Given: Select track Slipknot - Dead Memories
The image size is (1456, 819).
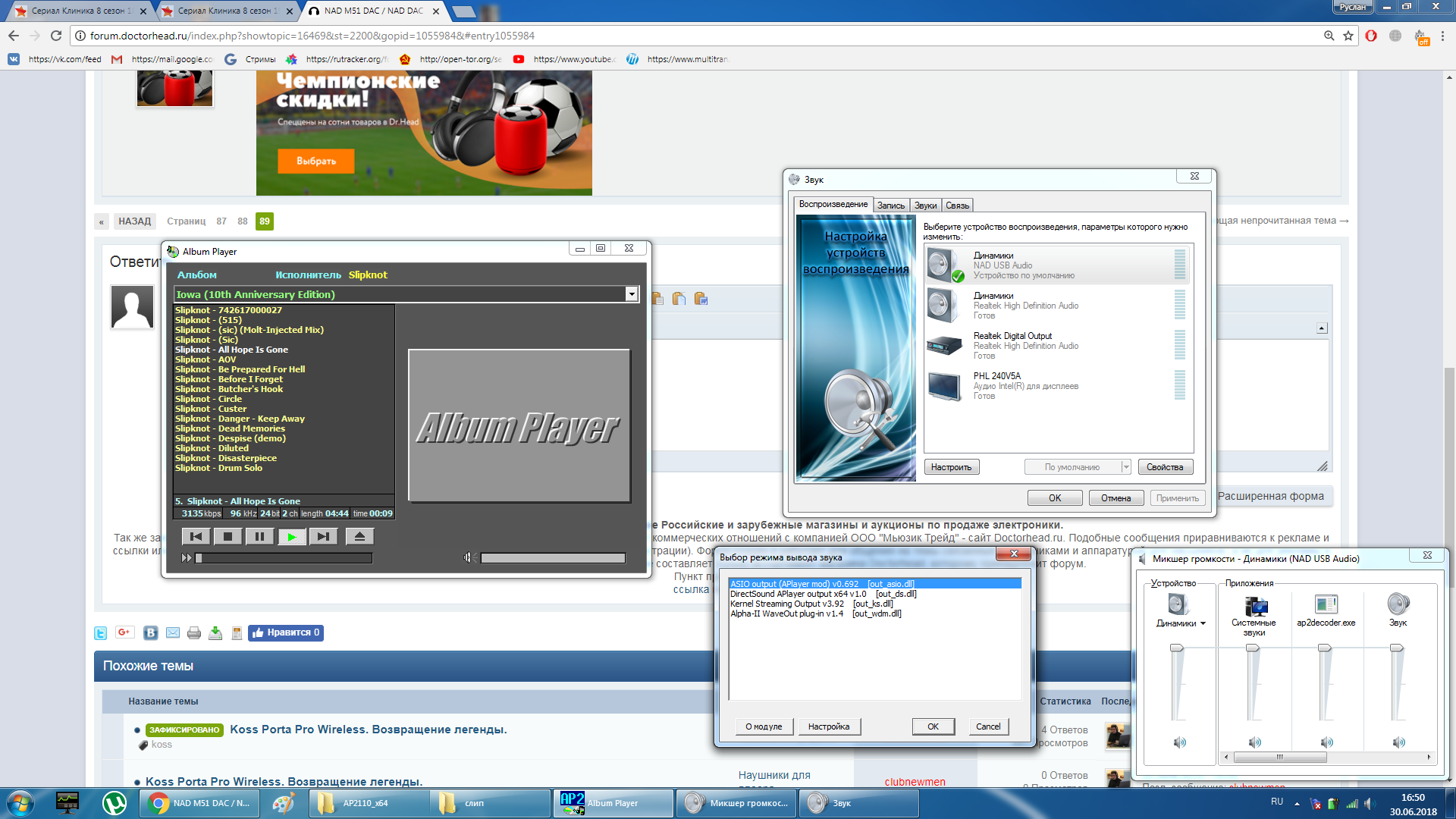Looking at the screenshot, I should [x=230, y=428].
